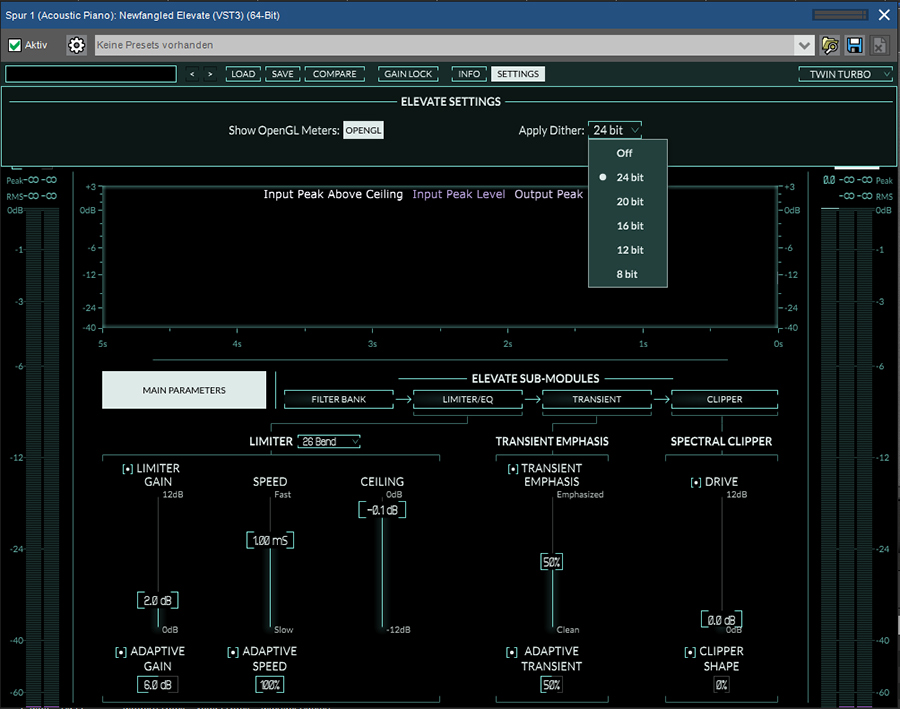Toggle the Clipper Shape link button
The image size is (900, 709).
690,652
